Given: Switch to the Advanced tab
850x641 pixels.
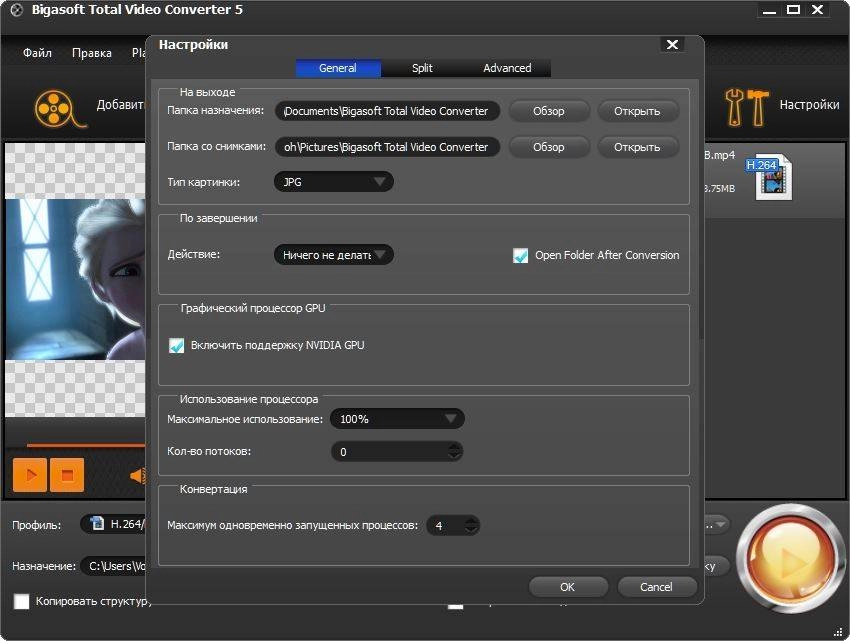Looking at the screenshot, I should [507, 68].
